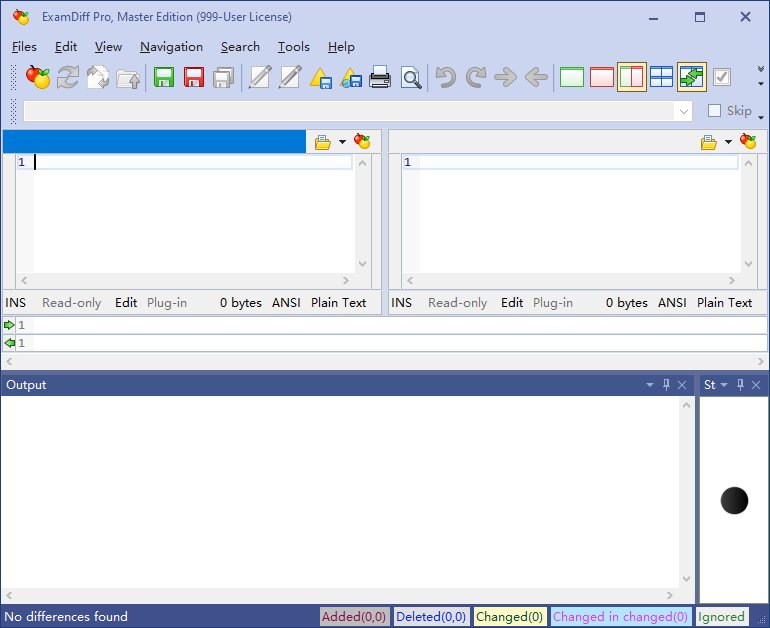
Task: Click the Re-compare refresh arrows icon
Action: (x=68, y=77)
